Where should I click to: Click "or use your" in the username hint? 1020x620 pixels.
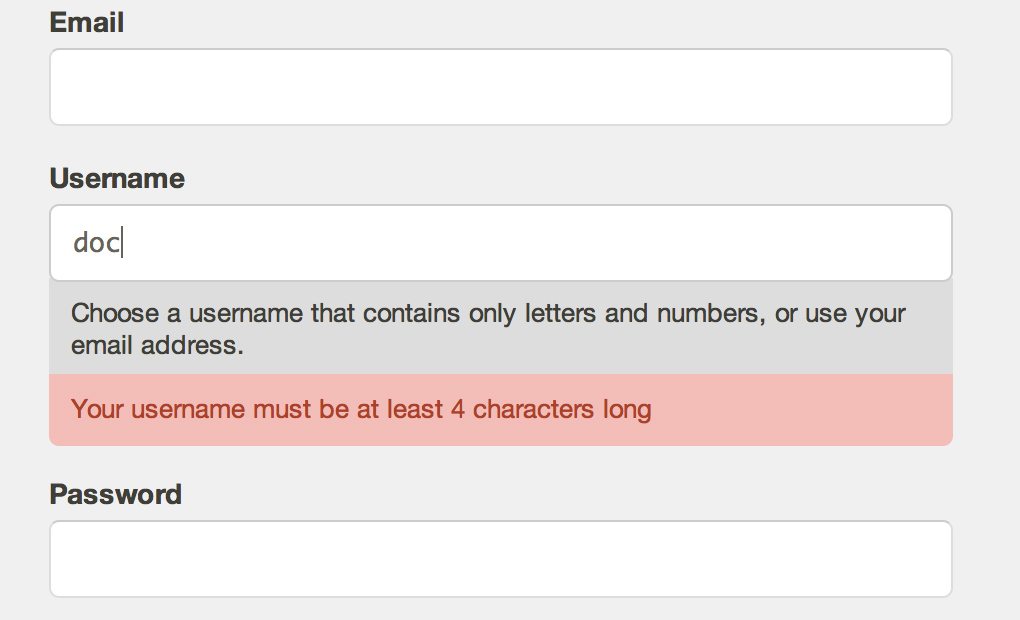(x=840, y=314)
